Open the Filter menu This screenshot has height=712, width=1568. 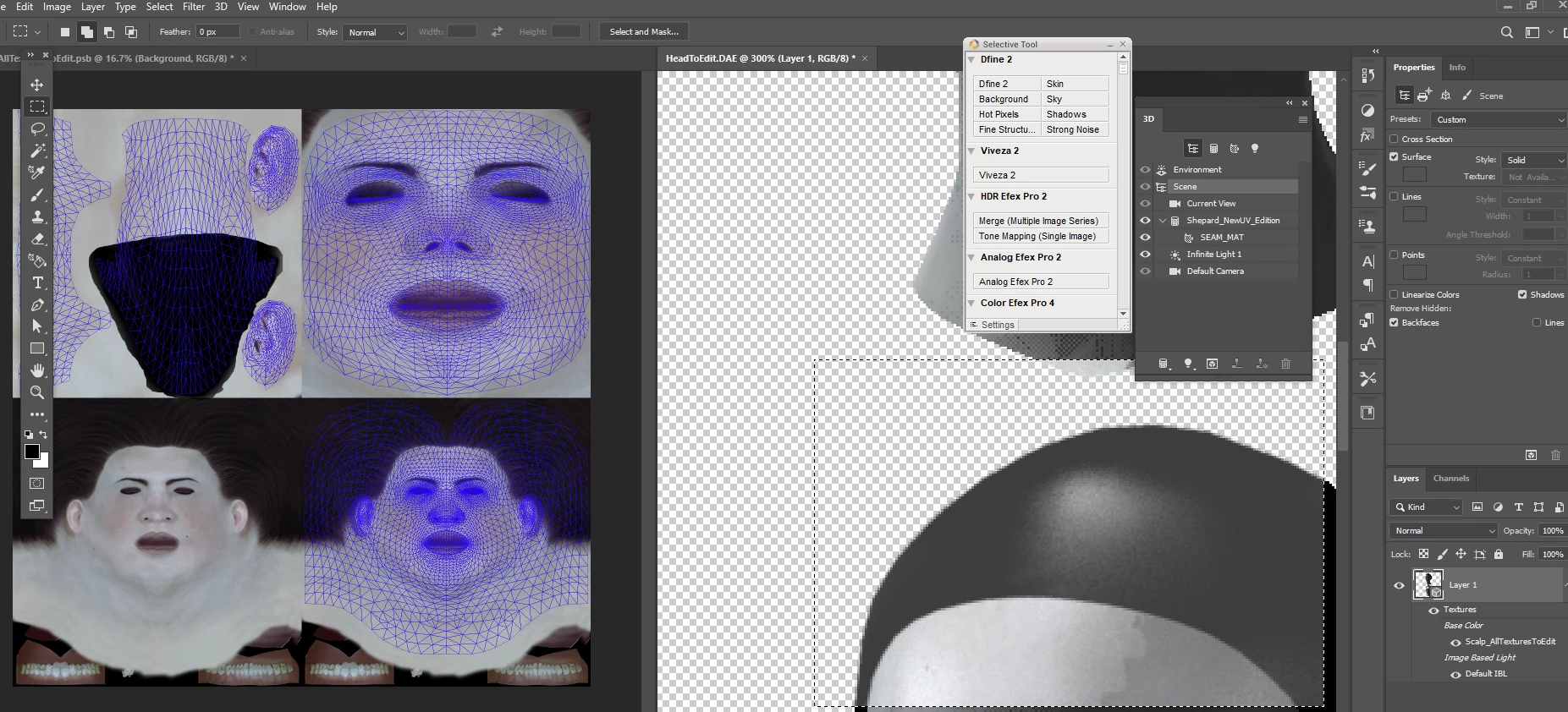194,7
